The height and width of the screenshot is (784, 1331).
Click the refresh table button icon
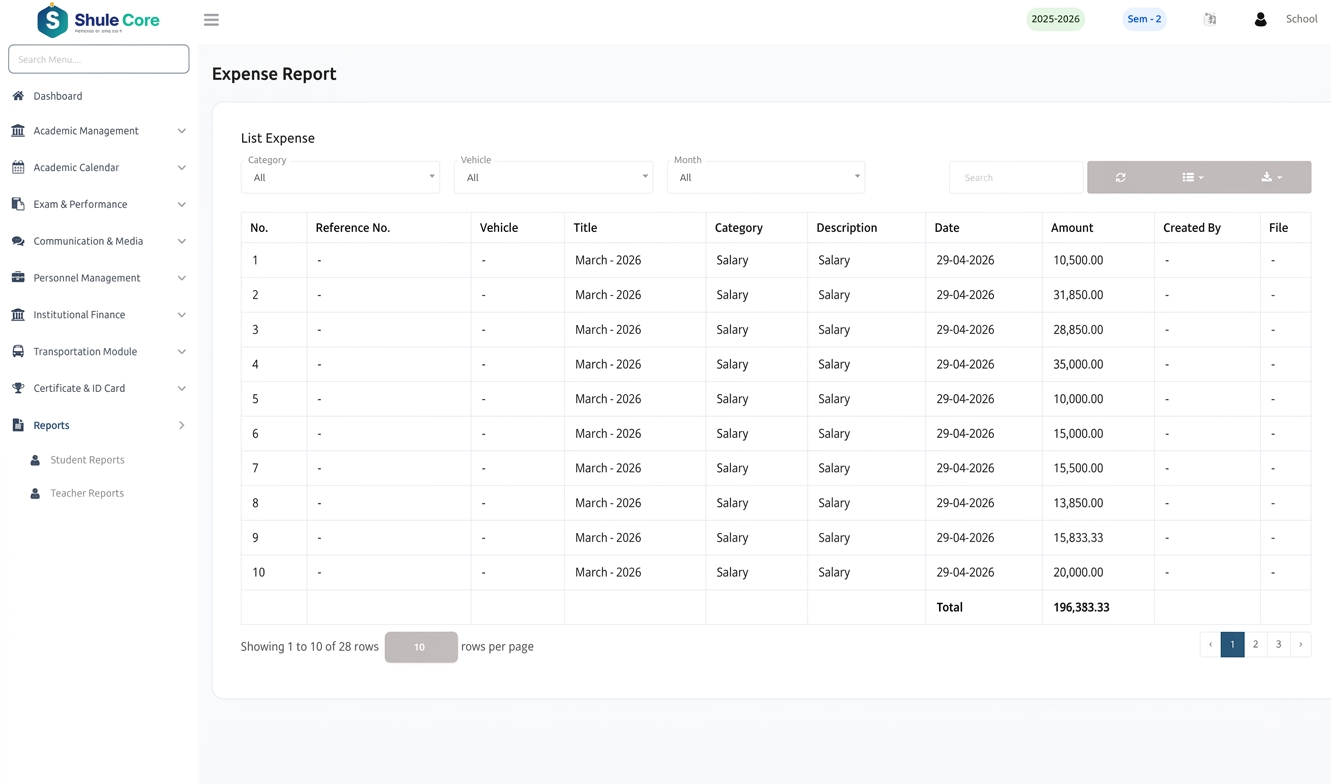1120,177
